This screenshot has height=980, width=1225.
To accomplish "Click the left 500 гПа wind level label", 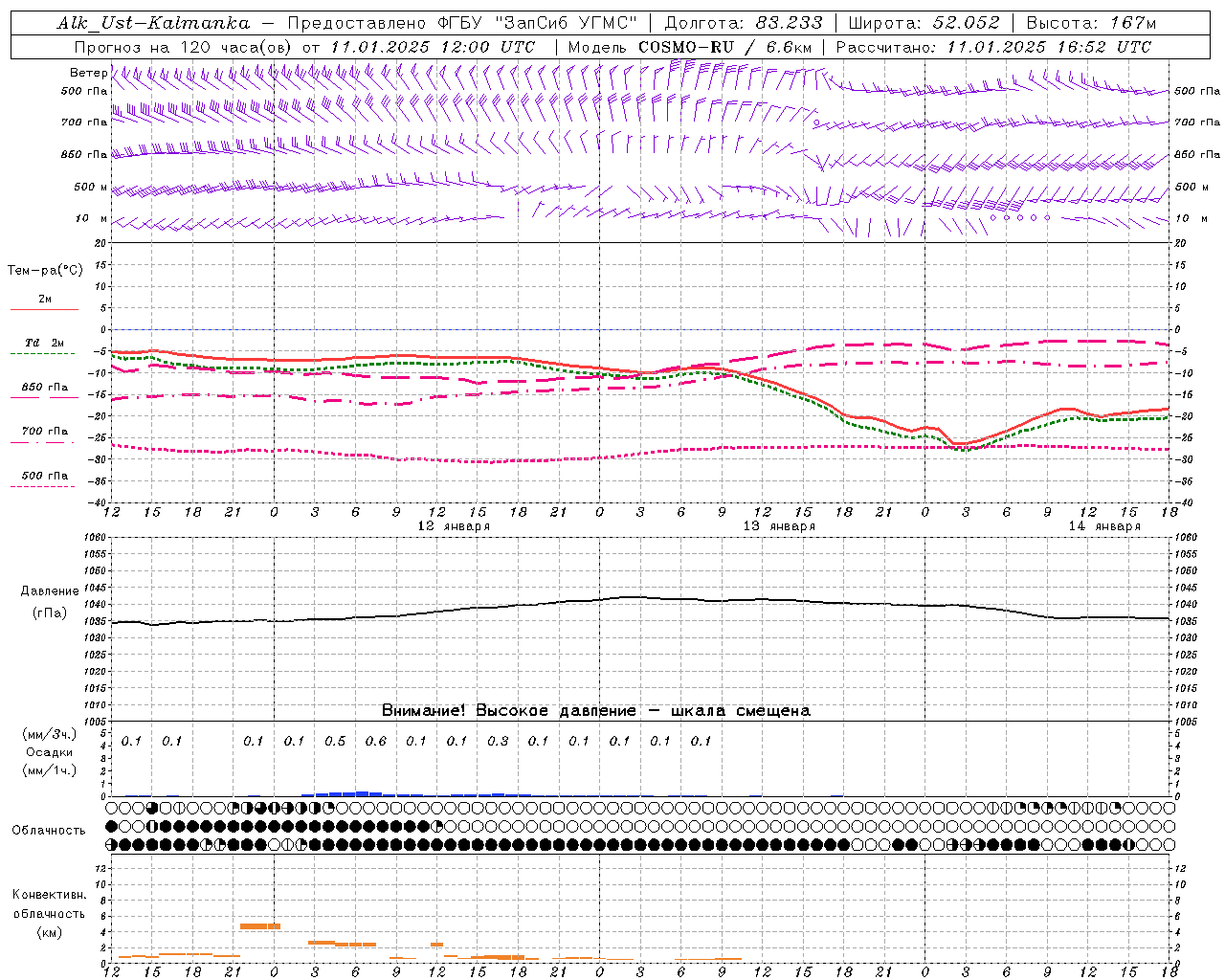I will 84,91.
